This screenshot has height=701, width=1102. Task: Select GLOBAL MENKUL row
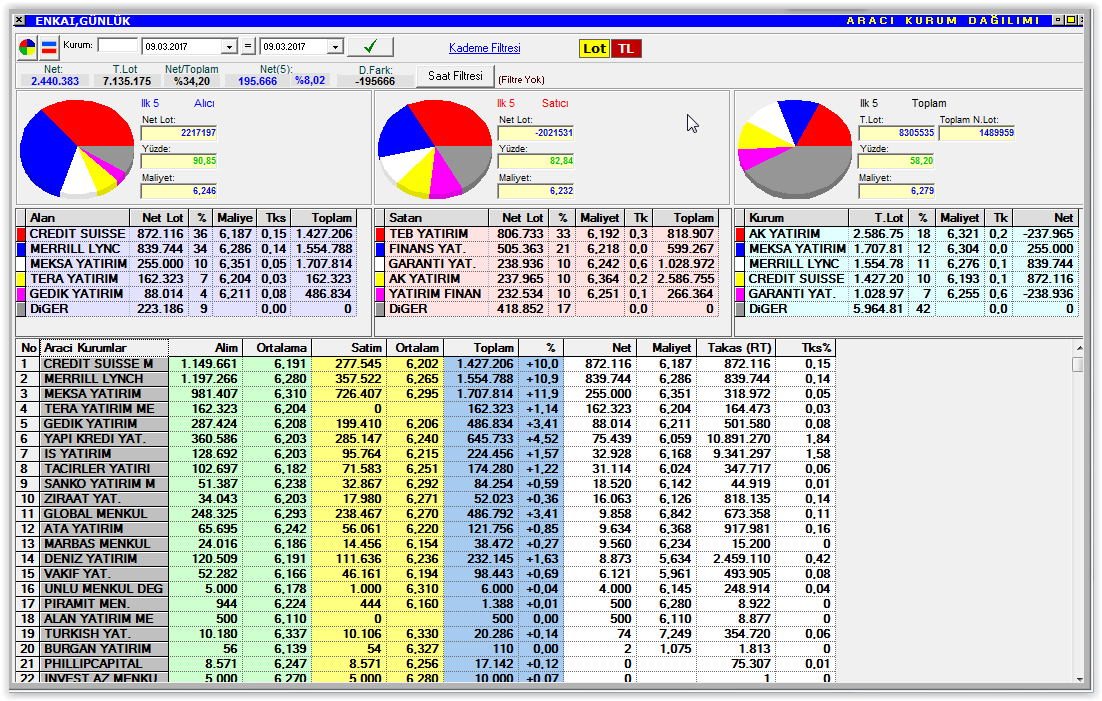pos(425,514)
